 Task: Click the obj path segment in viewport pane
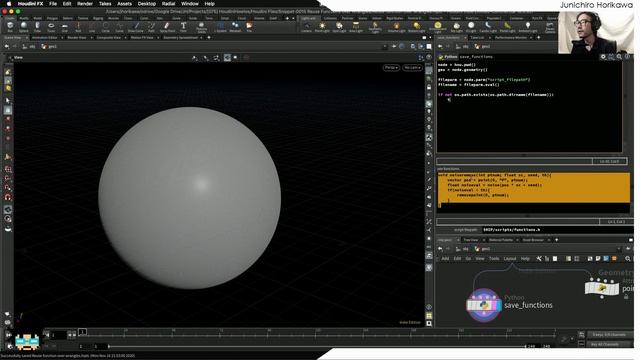tap(30, 47)
